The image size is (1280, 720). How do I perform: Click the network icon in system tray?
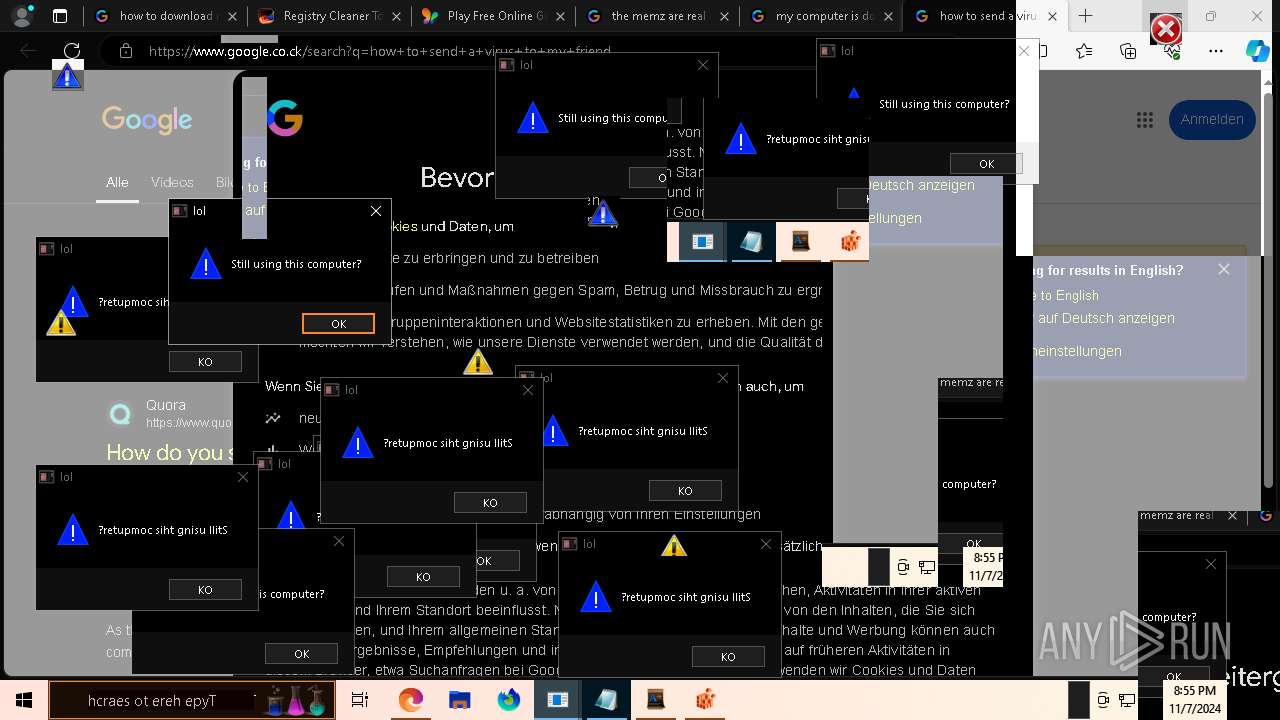tap(1127, 700)
